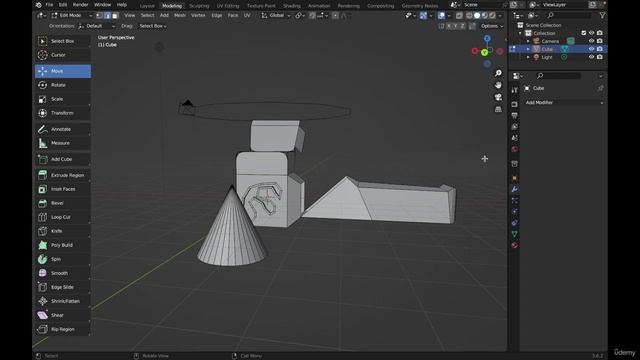Select the Shear tool
The image size is (640, 360).
click(x=63, y=315)
